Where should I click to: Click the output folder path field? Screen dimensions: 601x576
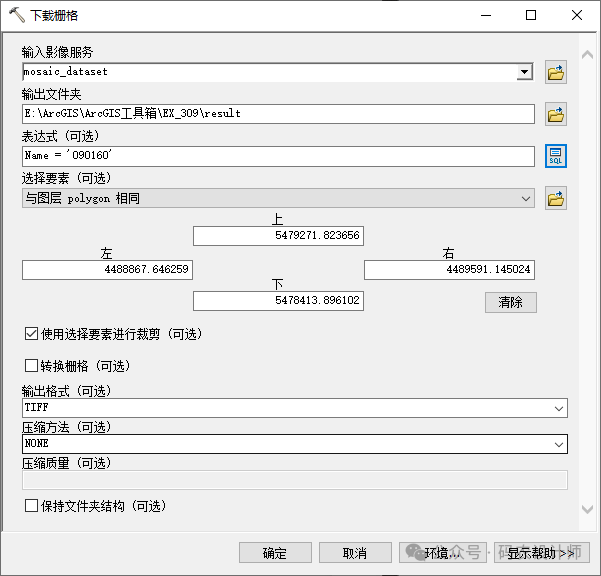[278, 114]
